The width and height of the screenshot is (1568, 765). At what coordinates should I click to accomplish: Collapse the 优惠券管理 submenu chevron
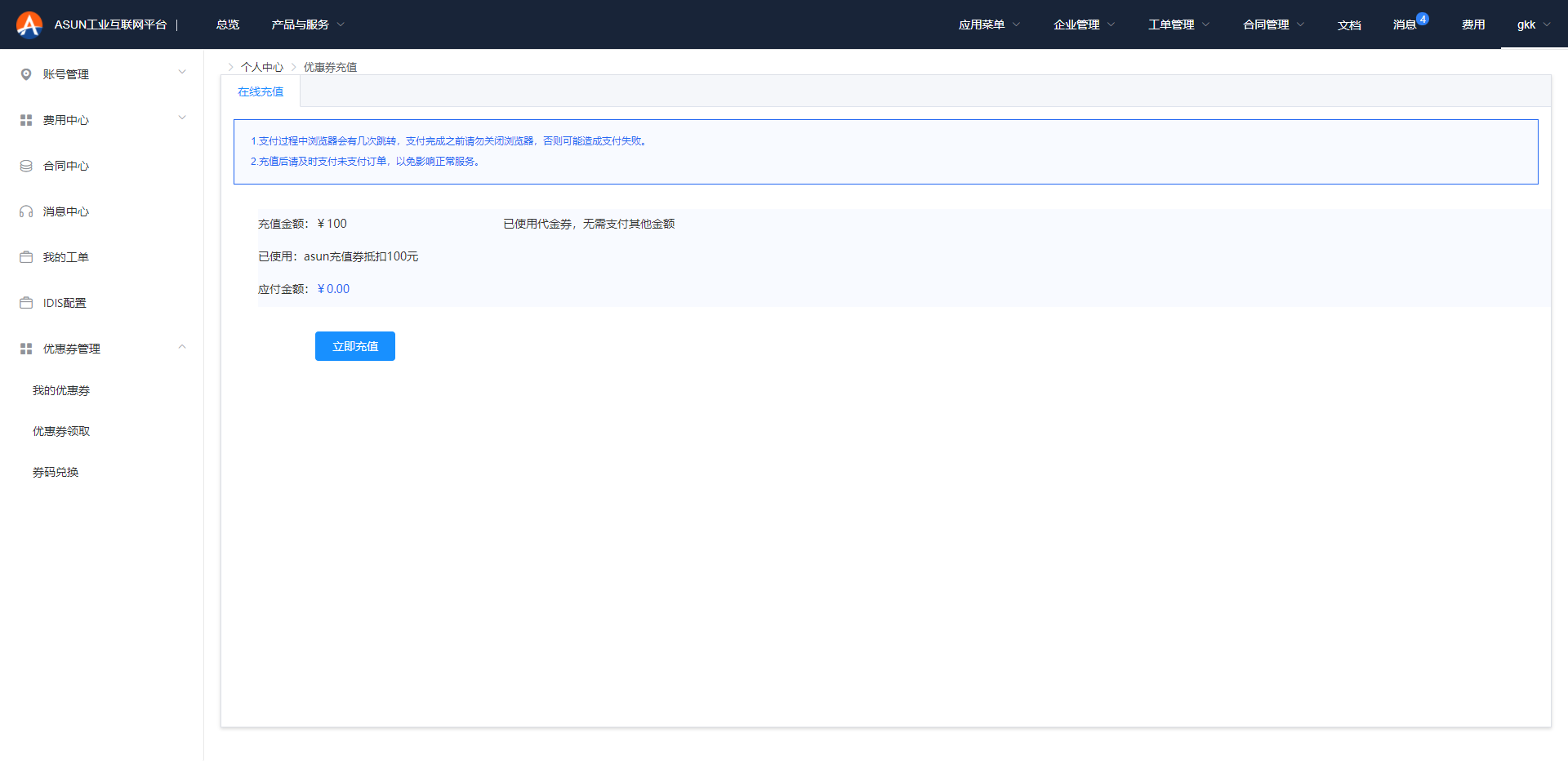182,347
